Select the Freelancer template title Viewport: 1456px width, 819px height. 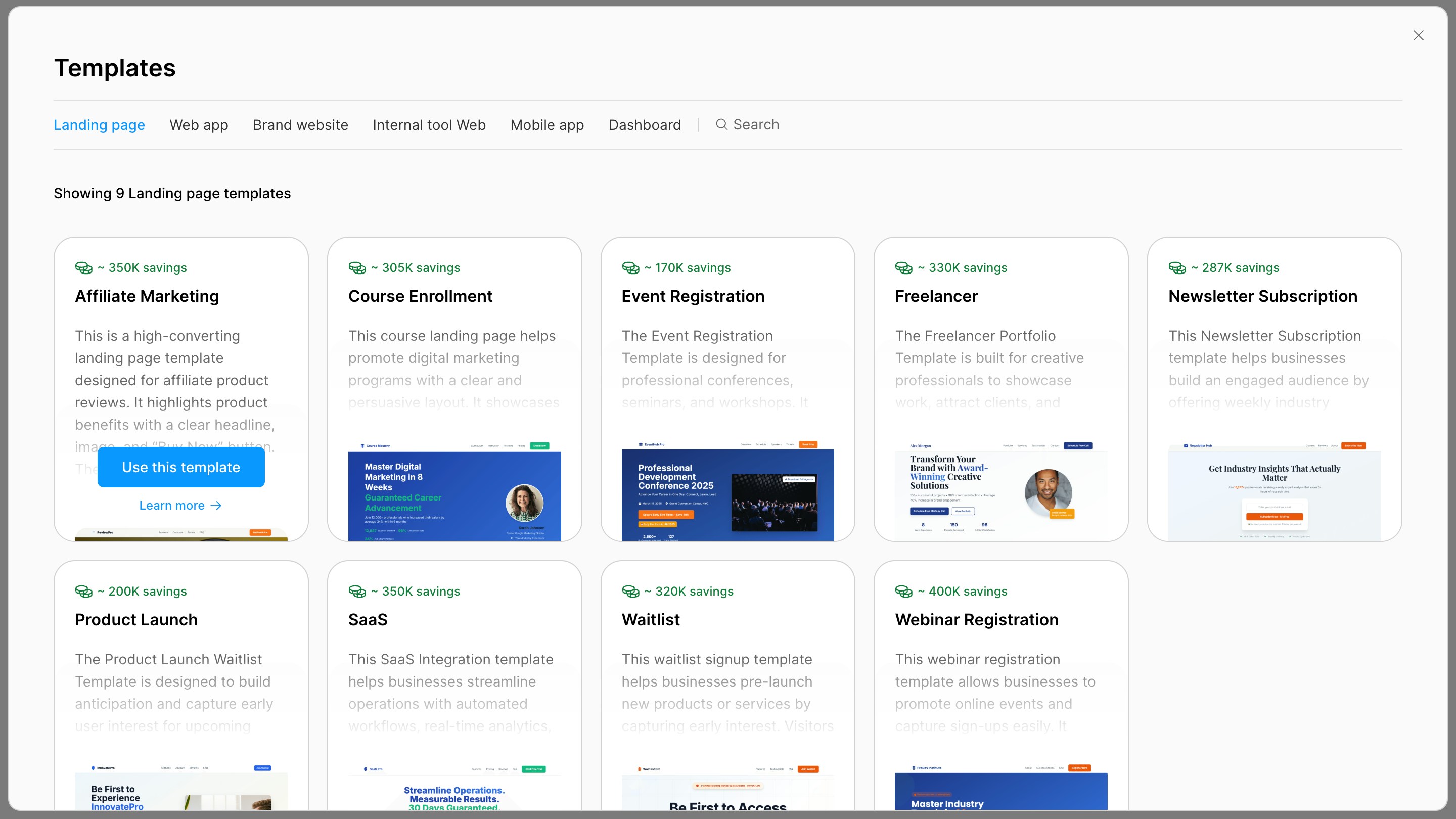937,296
